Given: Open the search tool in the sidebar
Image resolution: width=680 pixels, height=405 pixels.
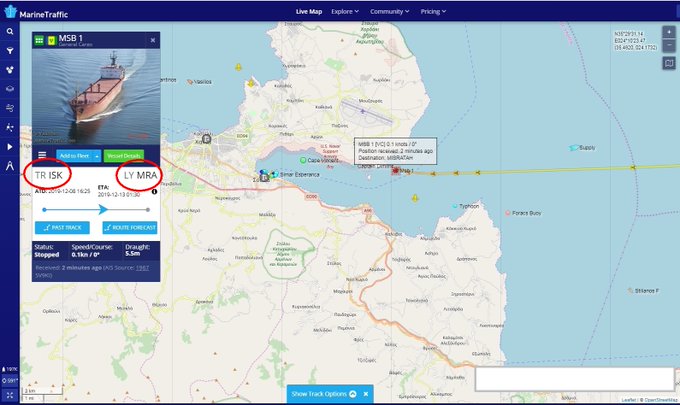Looking at the screenshot, I should [x=10, y=32].
